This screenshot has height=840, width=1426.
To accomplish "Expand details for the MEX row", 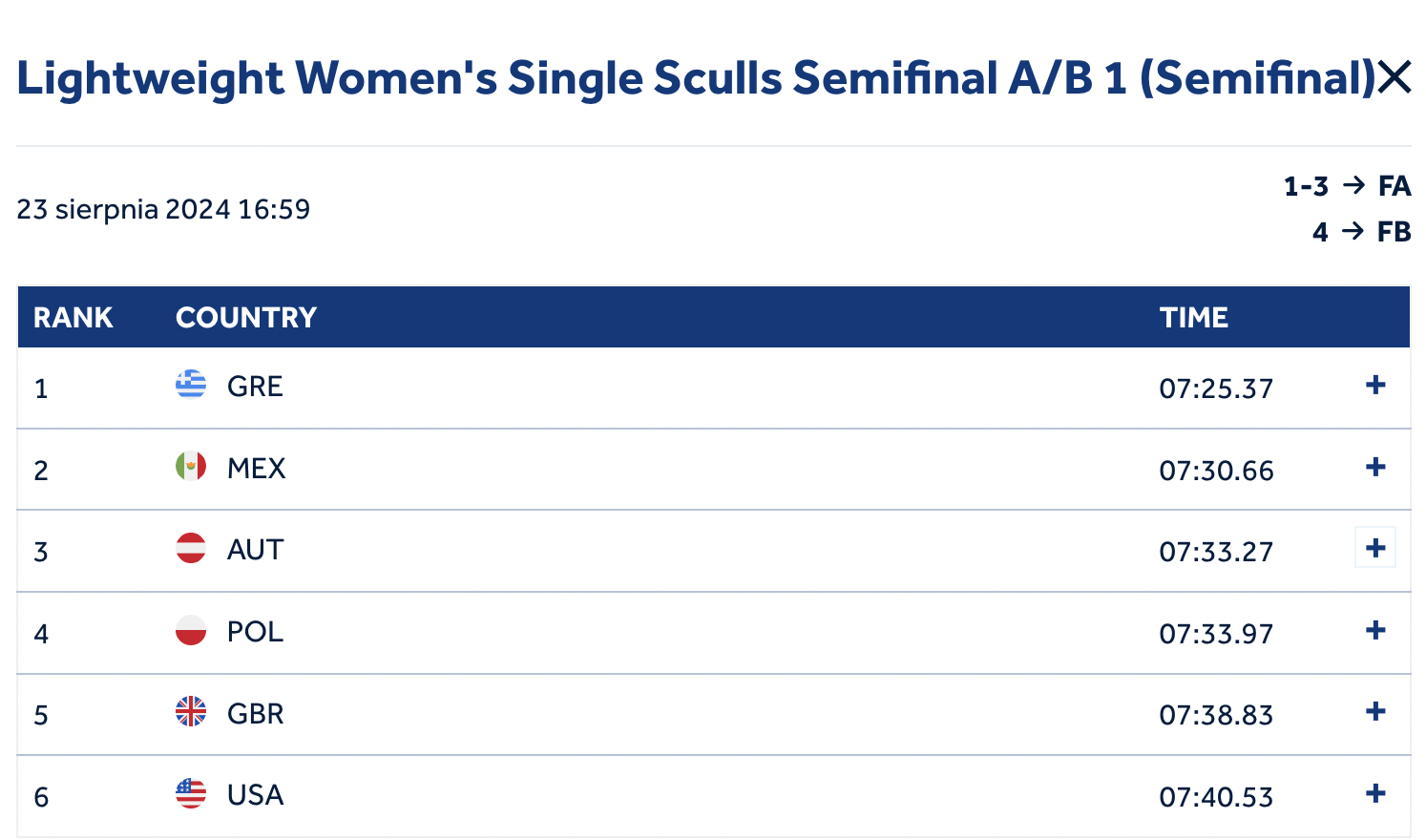I will 1375,467.
